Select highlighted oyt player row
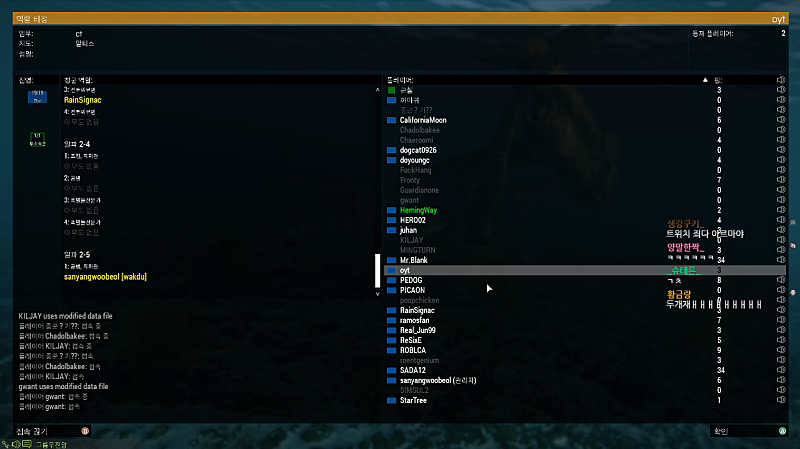 coord(585,270)
